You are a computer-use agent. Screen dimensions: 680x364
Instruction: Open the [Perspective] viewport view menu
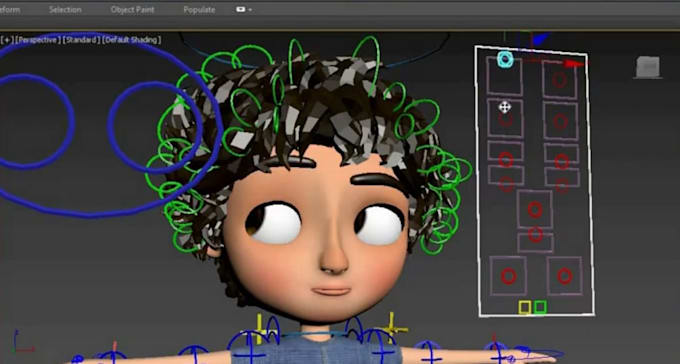[x=38, y=40]
